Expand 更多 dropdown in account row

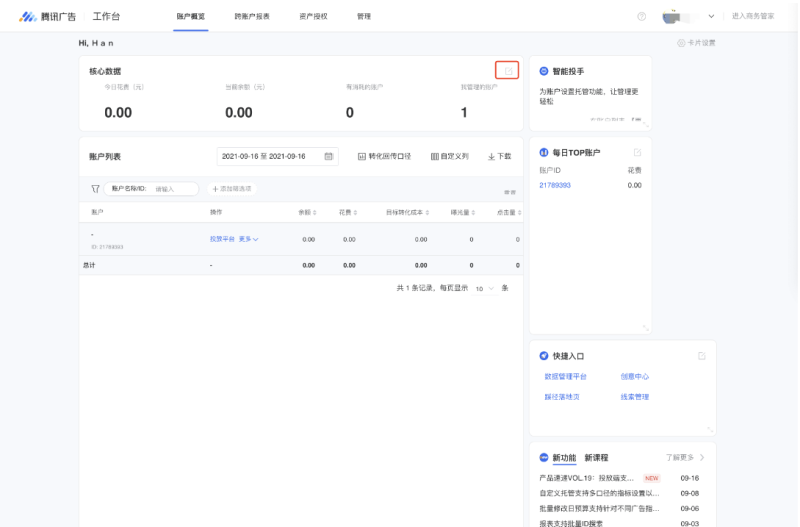(248, 239)
